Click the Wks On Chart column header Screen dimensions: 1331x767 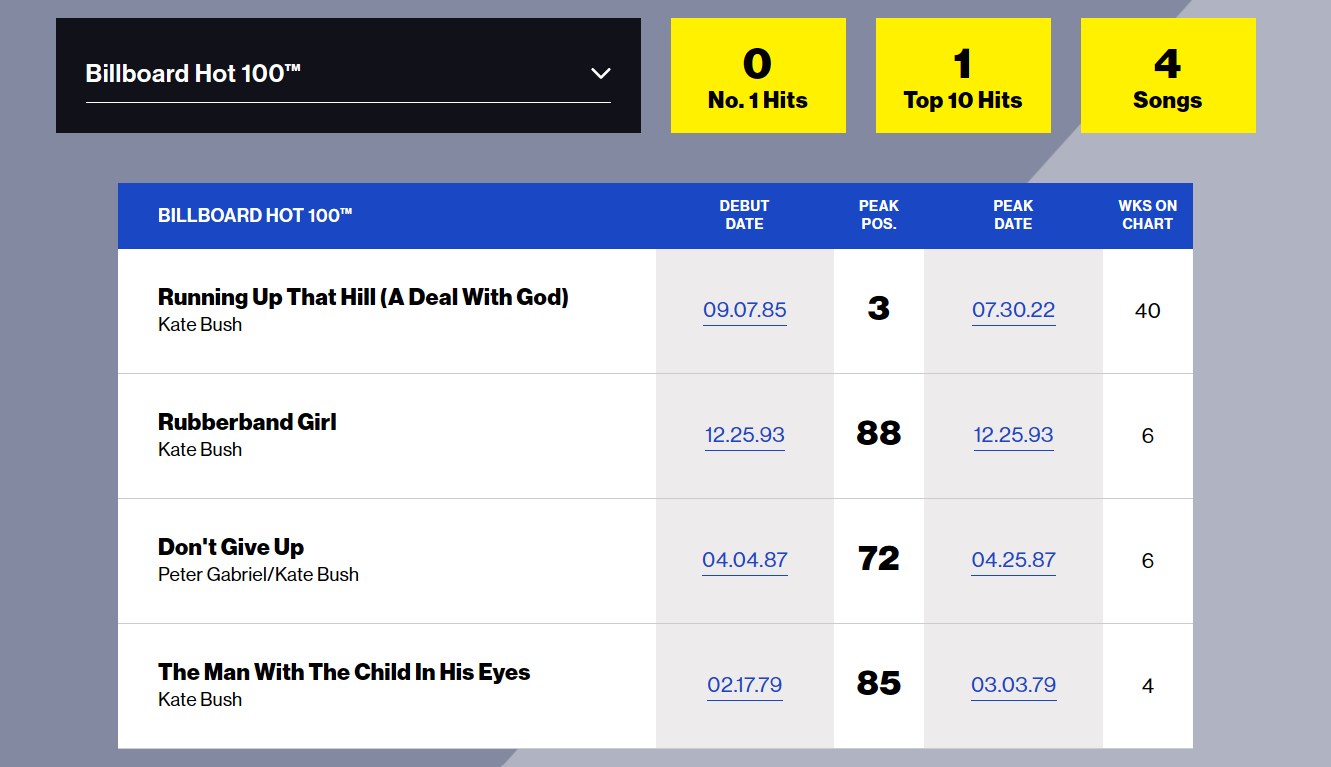pos(1147,215)
